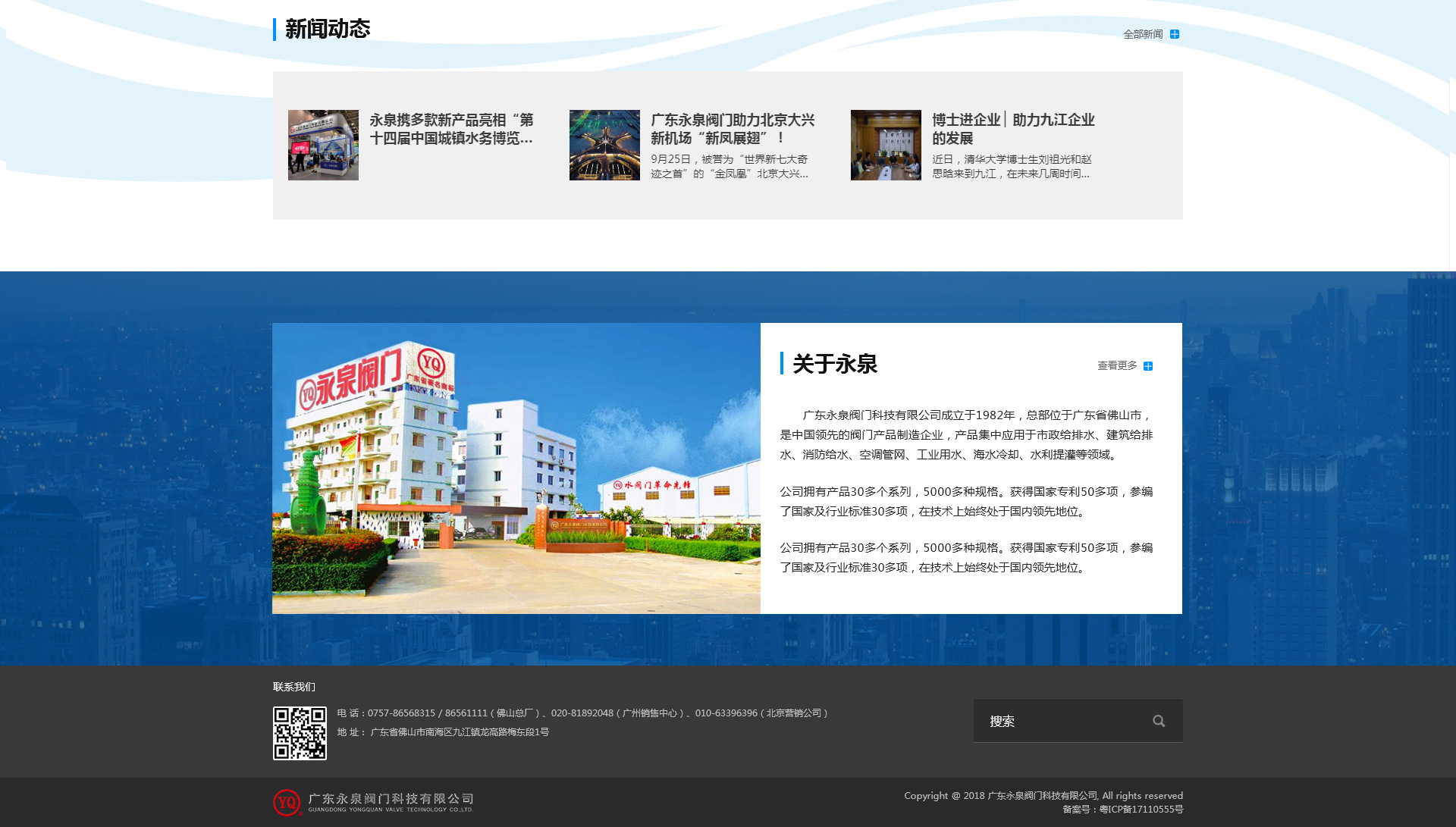The width and height of the screenshot is (1456, 827).
Task: Open the 全部新闻 link
Action: (x=1142, y=34)
